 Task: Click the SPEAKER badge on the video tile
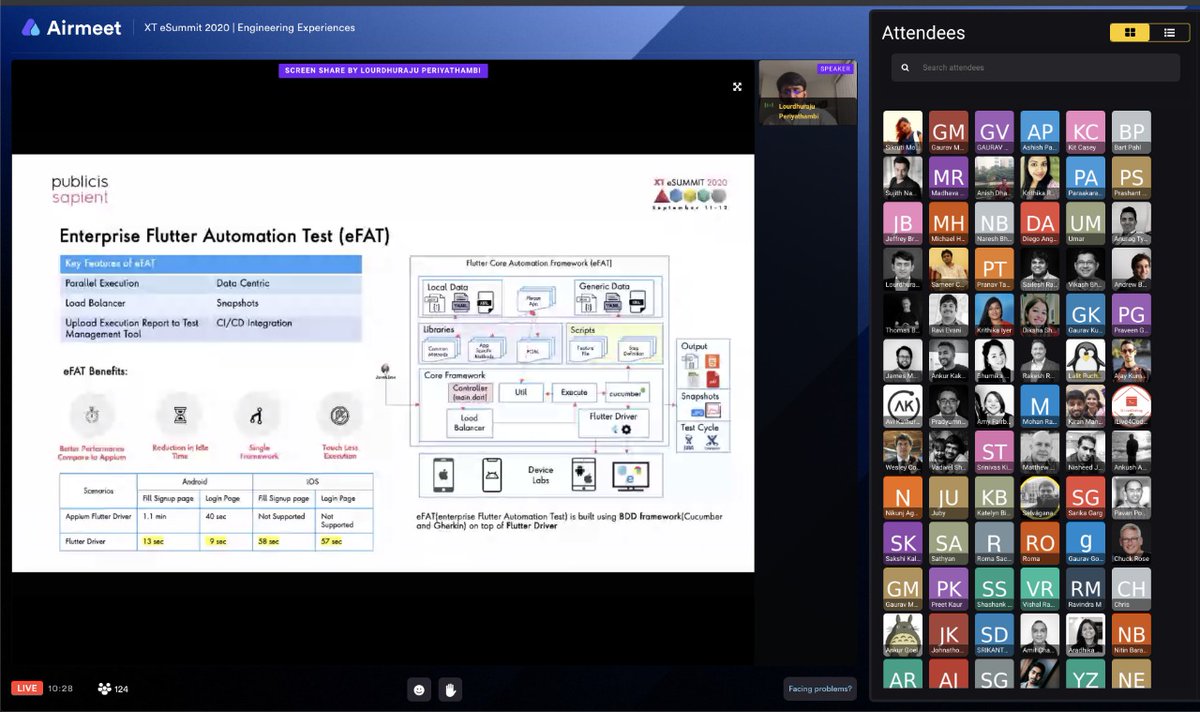tap(835, 69)
